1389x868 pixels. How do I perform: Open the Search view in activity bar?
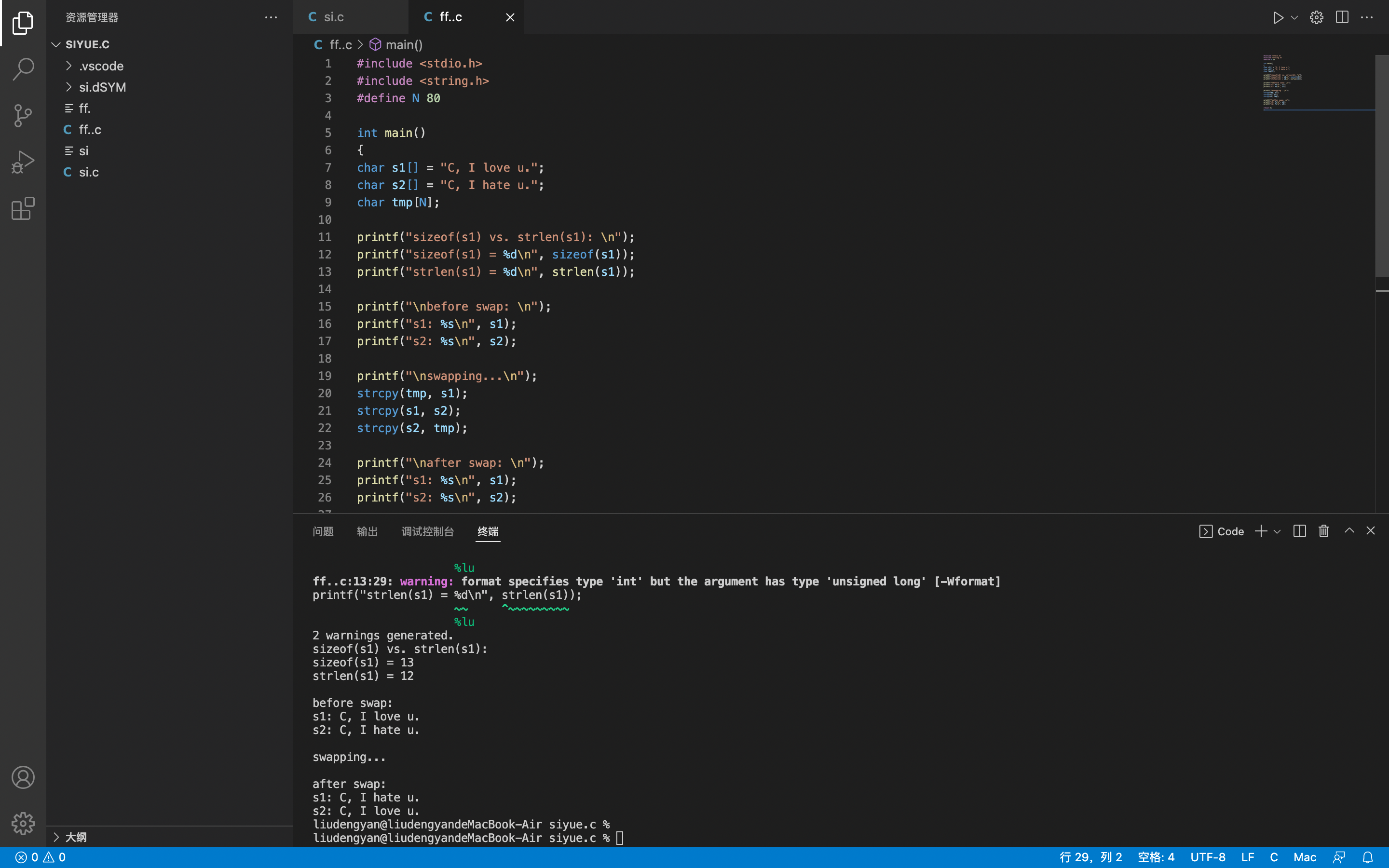click(x=23, y=69)
